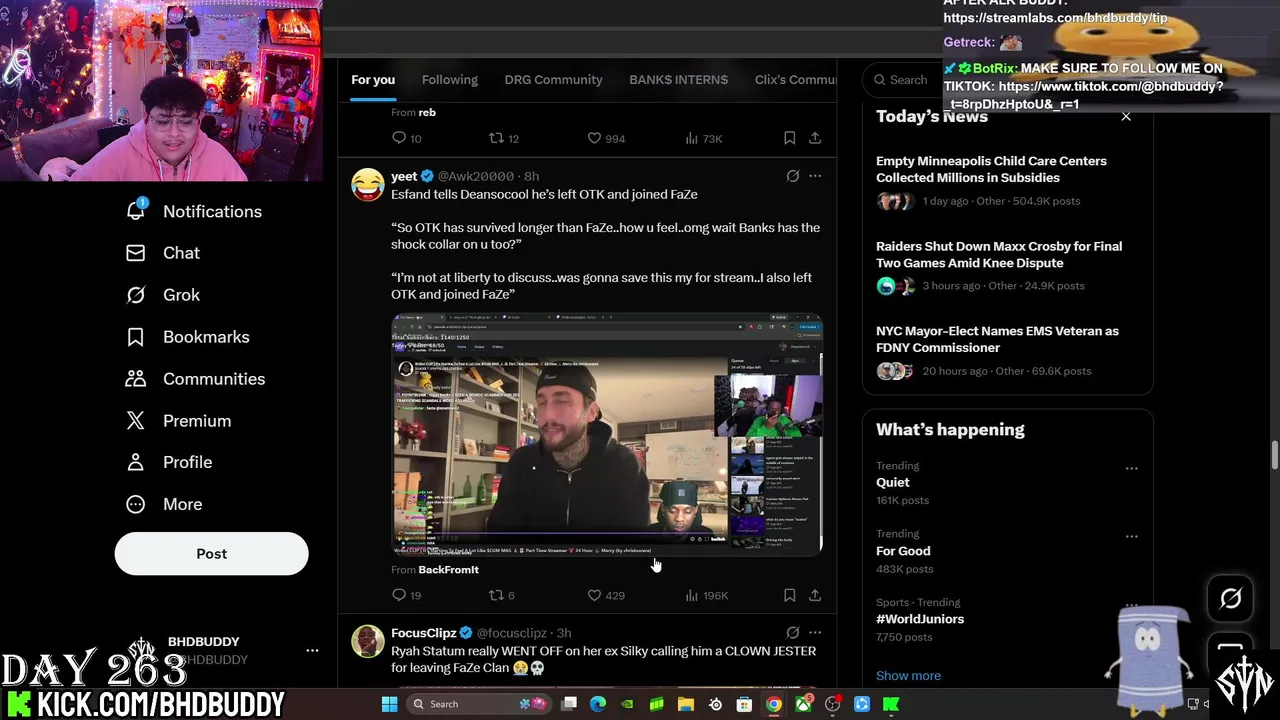Open Chat envelope icon in sidebar
Screen dimensions: 1280x720
136,253
